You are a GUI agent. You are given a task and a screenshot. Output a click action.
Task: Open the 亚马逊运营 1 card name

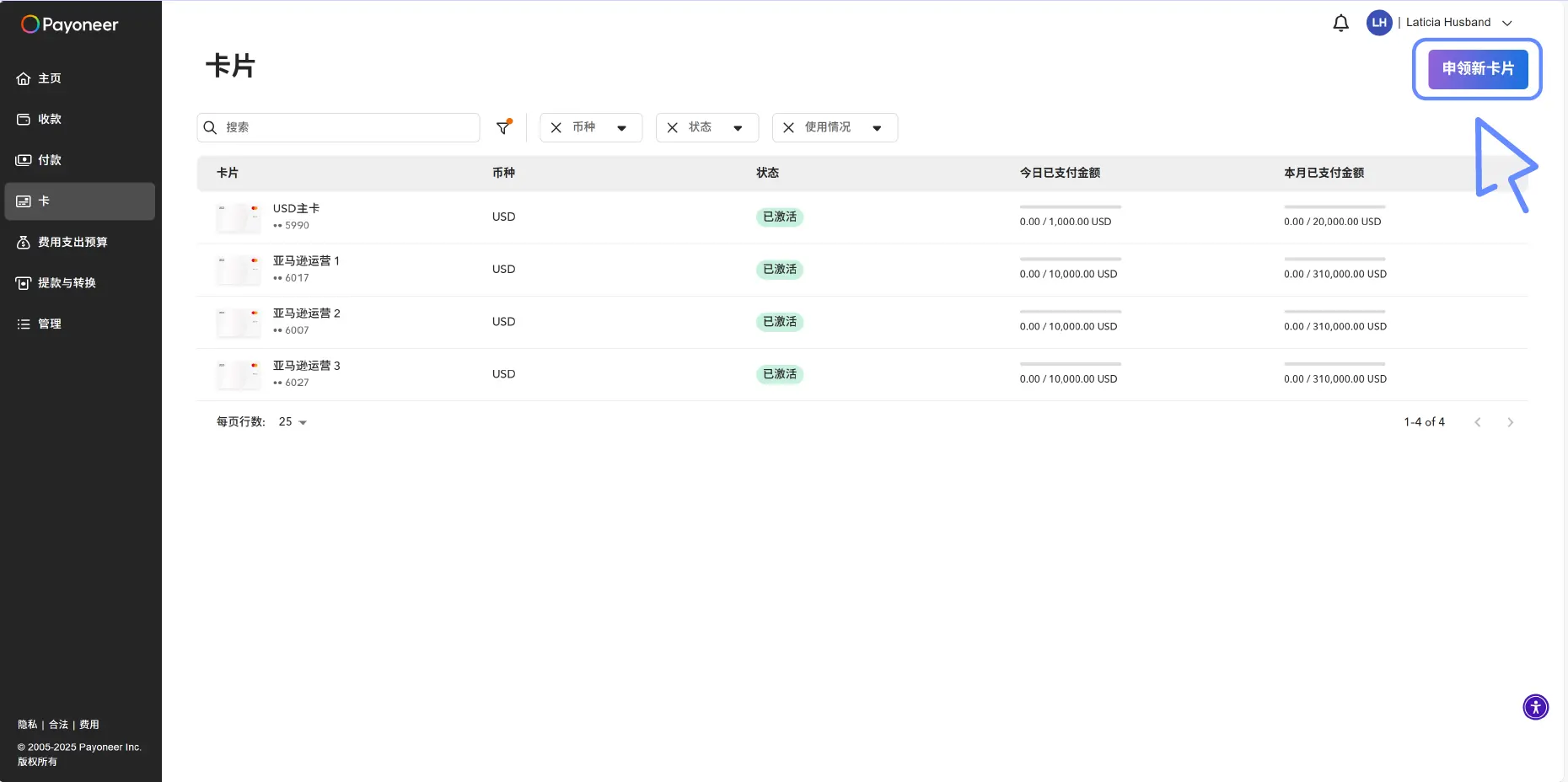306,261
